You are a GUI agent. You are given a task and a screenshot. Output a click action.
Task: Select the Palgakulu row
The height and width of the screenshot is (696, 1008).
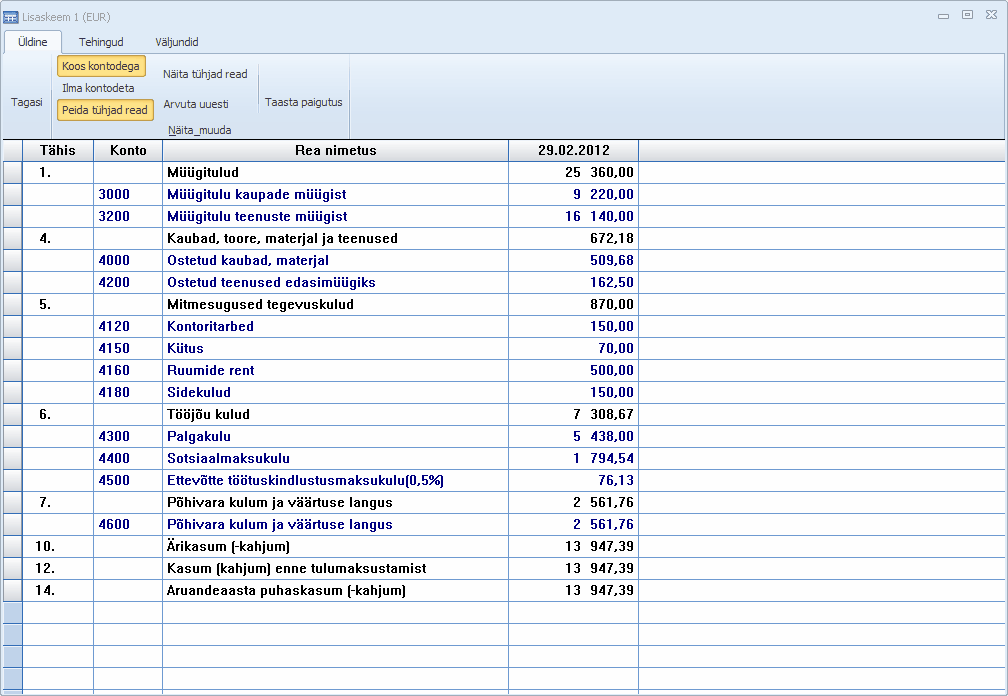(336, 436)
